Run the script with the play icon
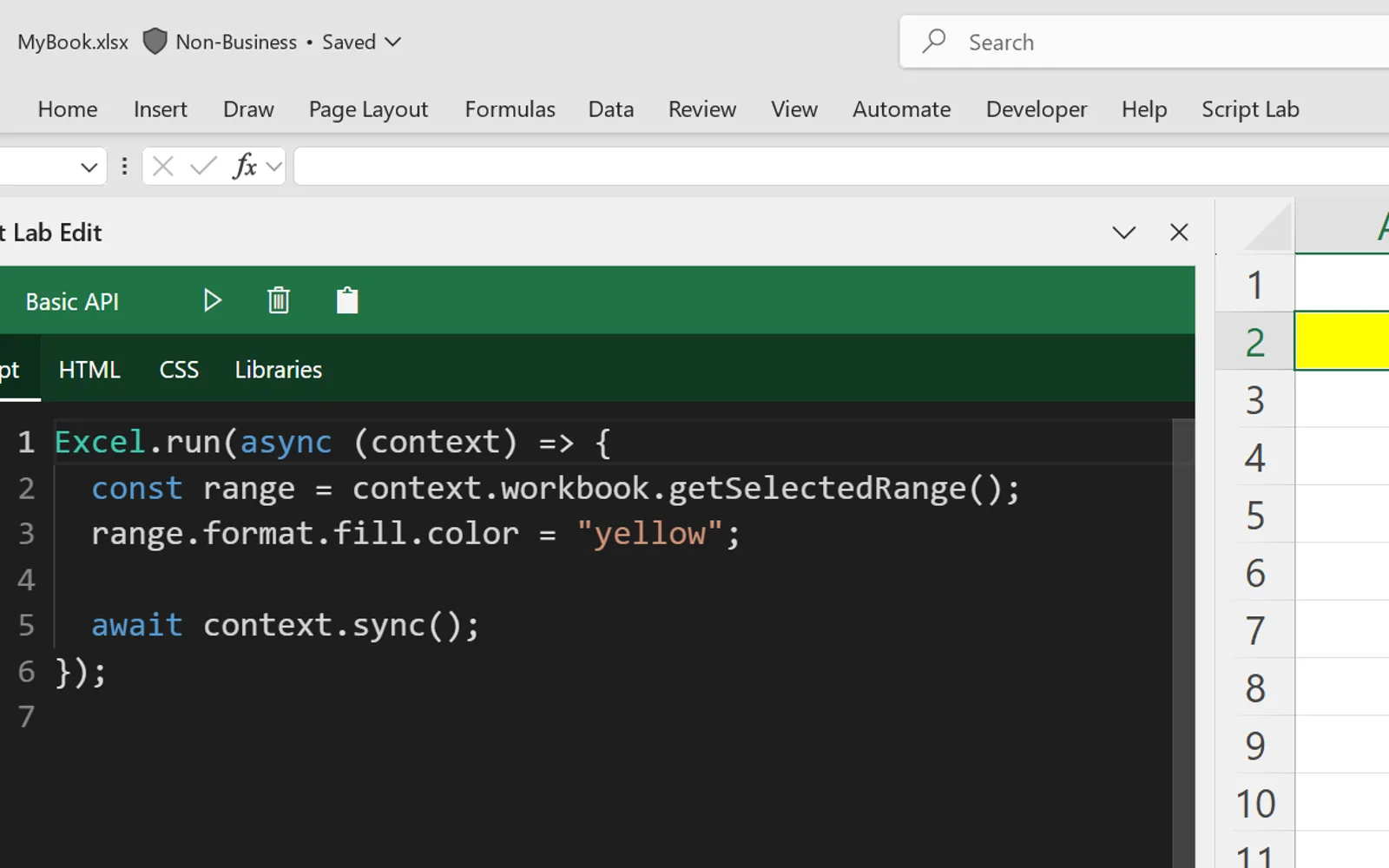The height and width of the screenshot is (868, 1389). click(x=213, y=300)
